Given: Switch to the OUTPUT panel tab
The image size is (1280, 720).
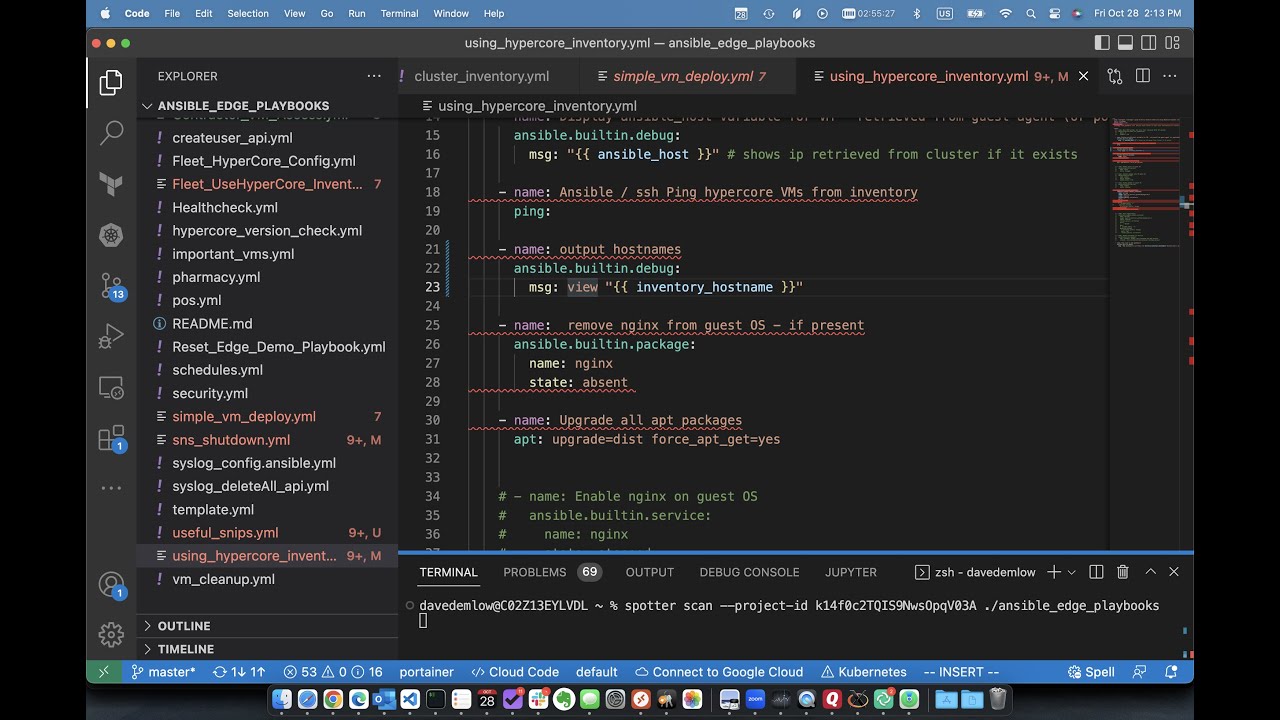Looking at the screenshot, I should pyautogui.click(x=650, y=572).
